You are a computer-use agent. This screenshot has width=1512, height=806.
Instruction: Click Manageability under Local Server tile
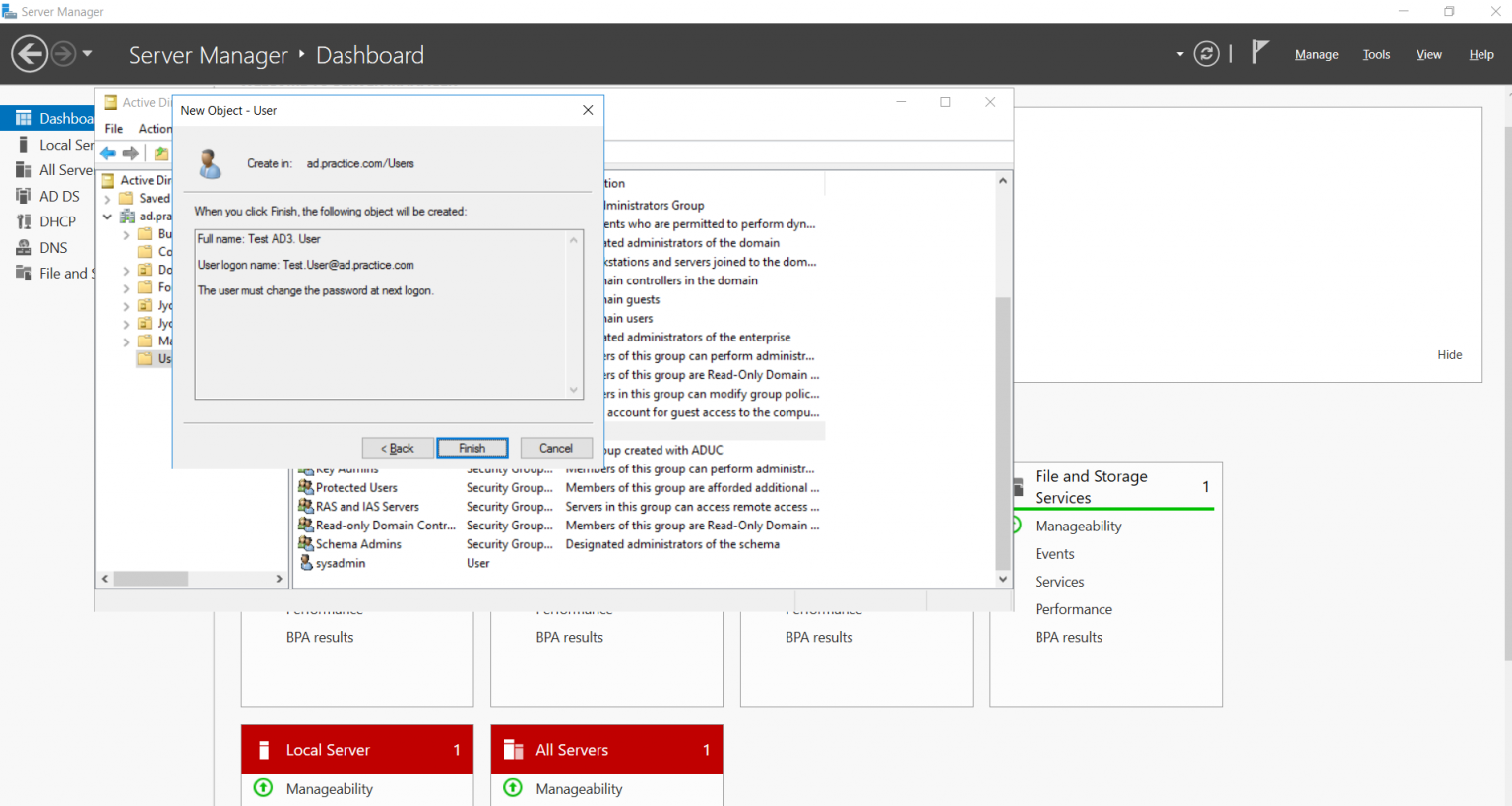pyautogui.click(x=329, y=789)
